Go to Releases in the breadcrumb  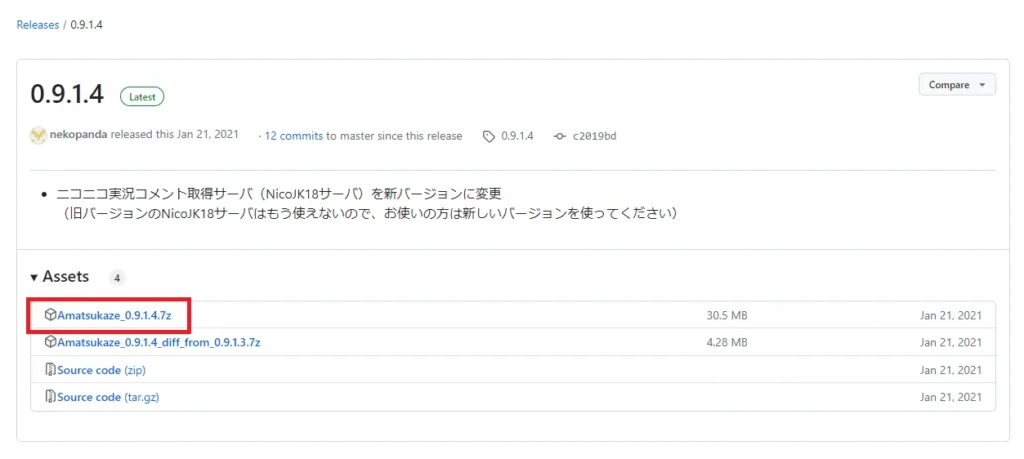[38, 24]
